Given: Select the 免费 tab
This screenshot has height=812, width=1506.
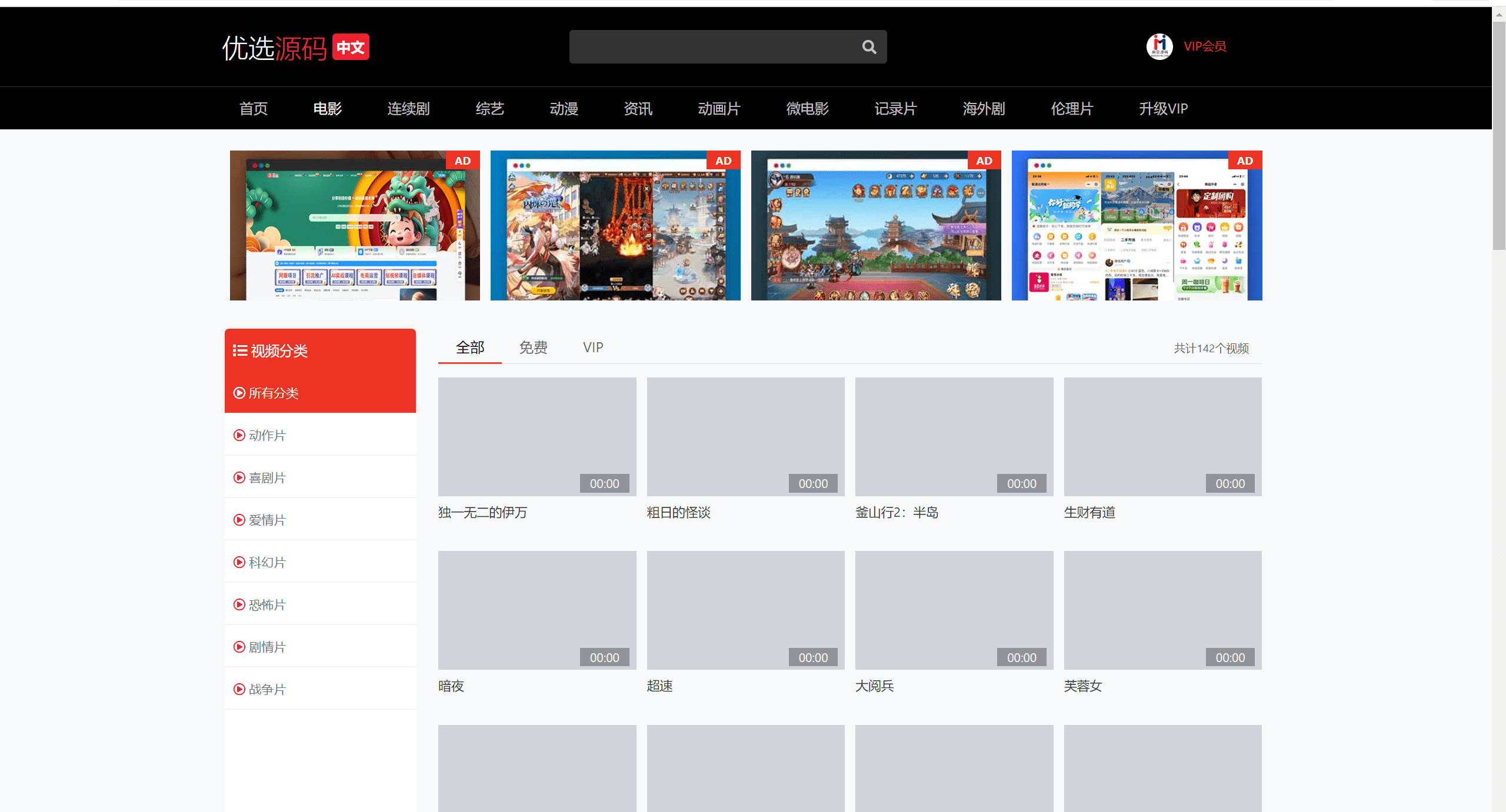Looking at the screenshot, I should pos(535,347).
